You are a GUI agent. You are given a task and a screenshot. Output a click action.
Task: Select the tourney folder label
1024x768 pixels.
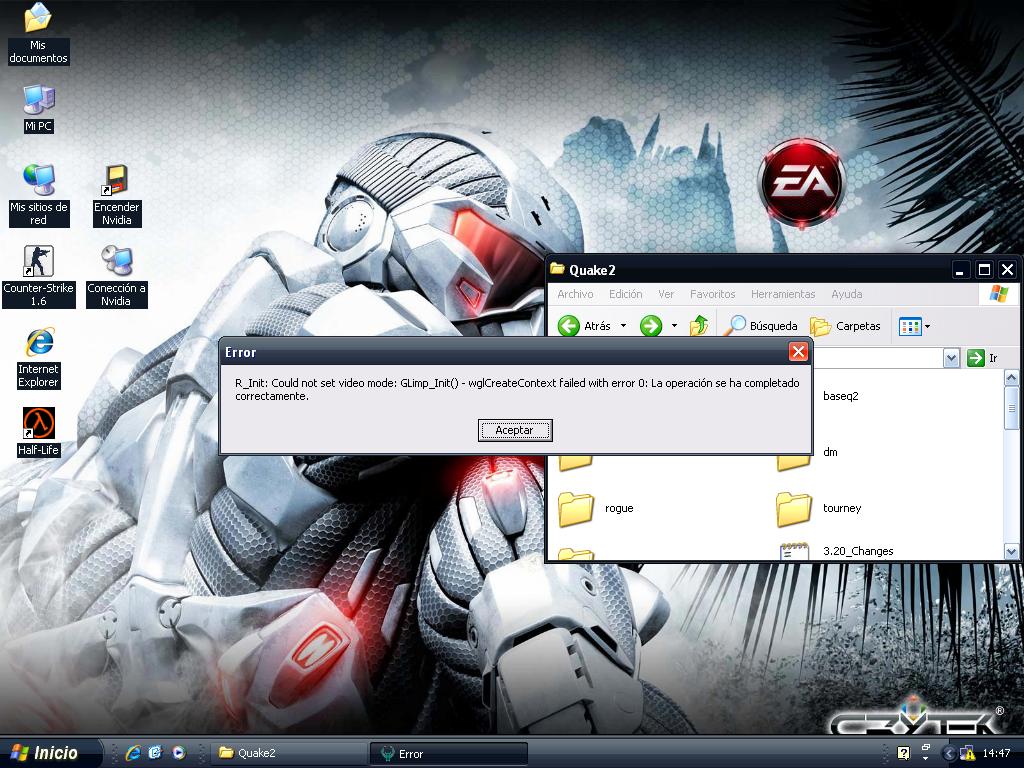click(842, 508)
